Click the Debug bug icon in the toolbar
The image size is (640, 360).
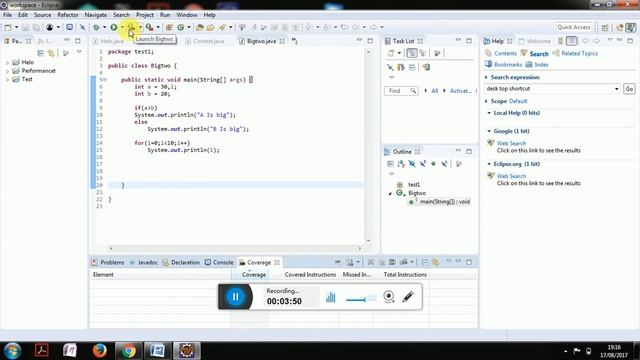click(96, 27)
